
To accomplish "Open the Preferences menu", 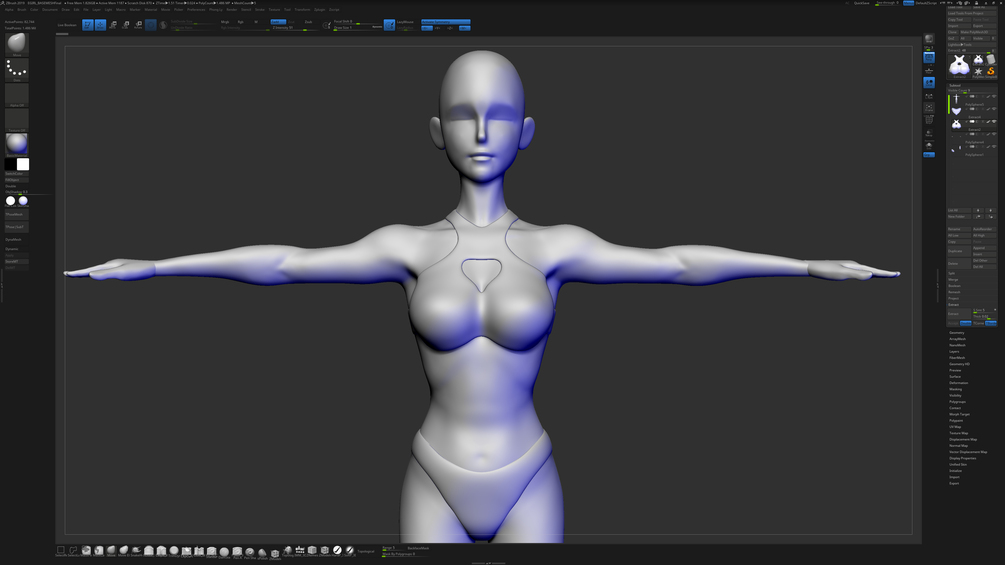I will [196, 10].
